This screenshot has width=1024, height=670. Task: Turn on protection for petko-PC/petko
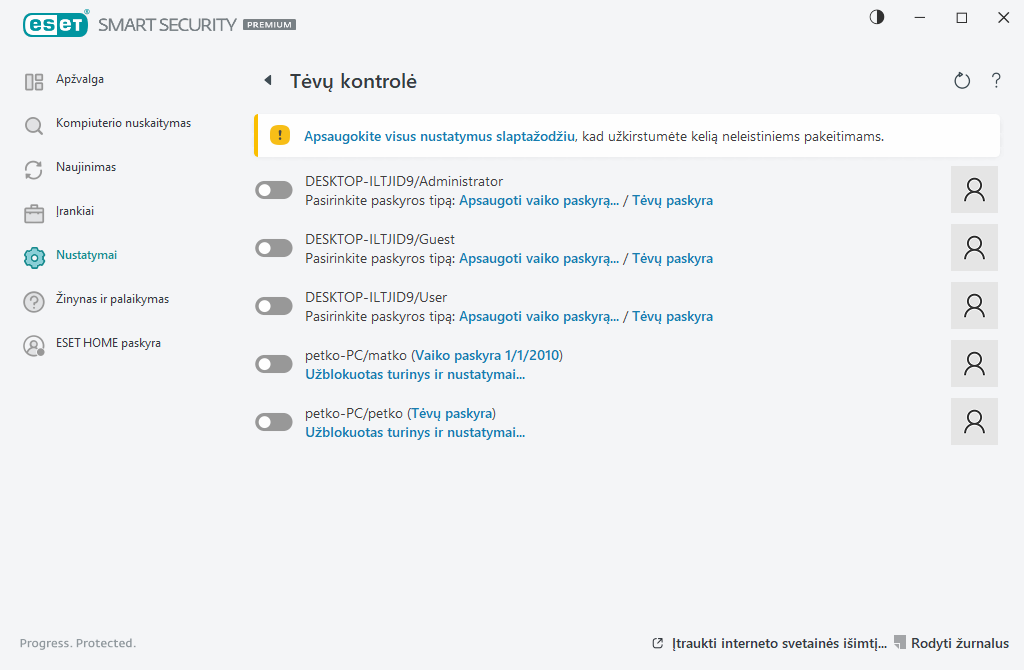point(273,421)
